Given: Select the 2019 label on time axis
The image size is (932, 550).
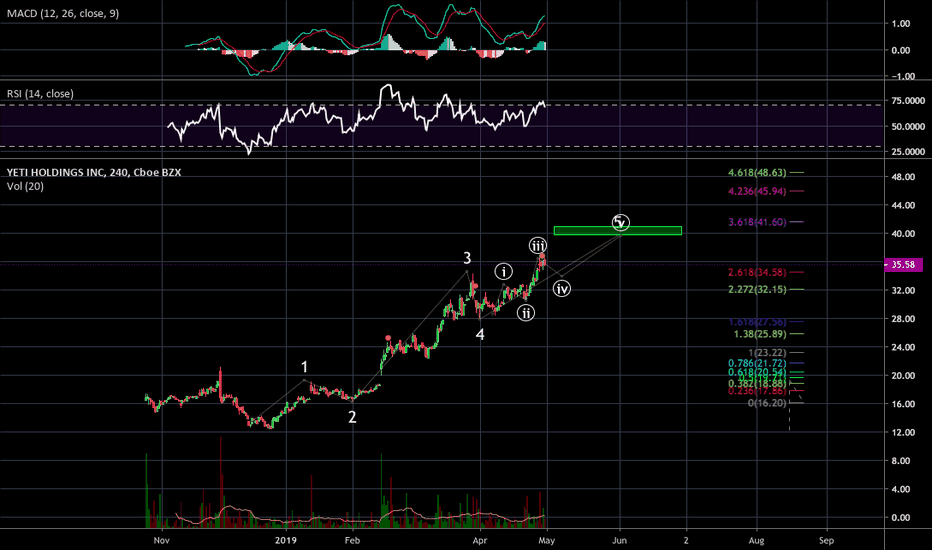Looking at the screenshot, I should (x=286, y=540).
